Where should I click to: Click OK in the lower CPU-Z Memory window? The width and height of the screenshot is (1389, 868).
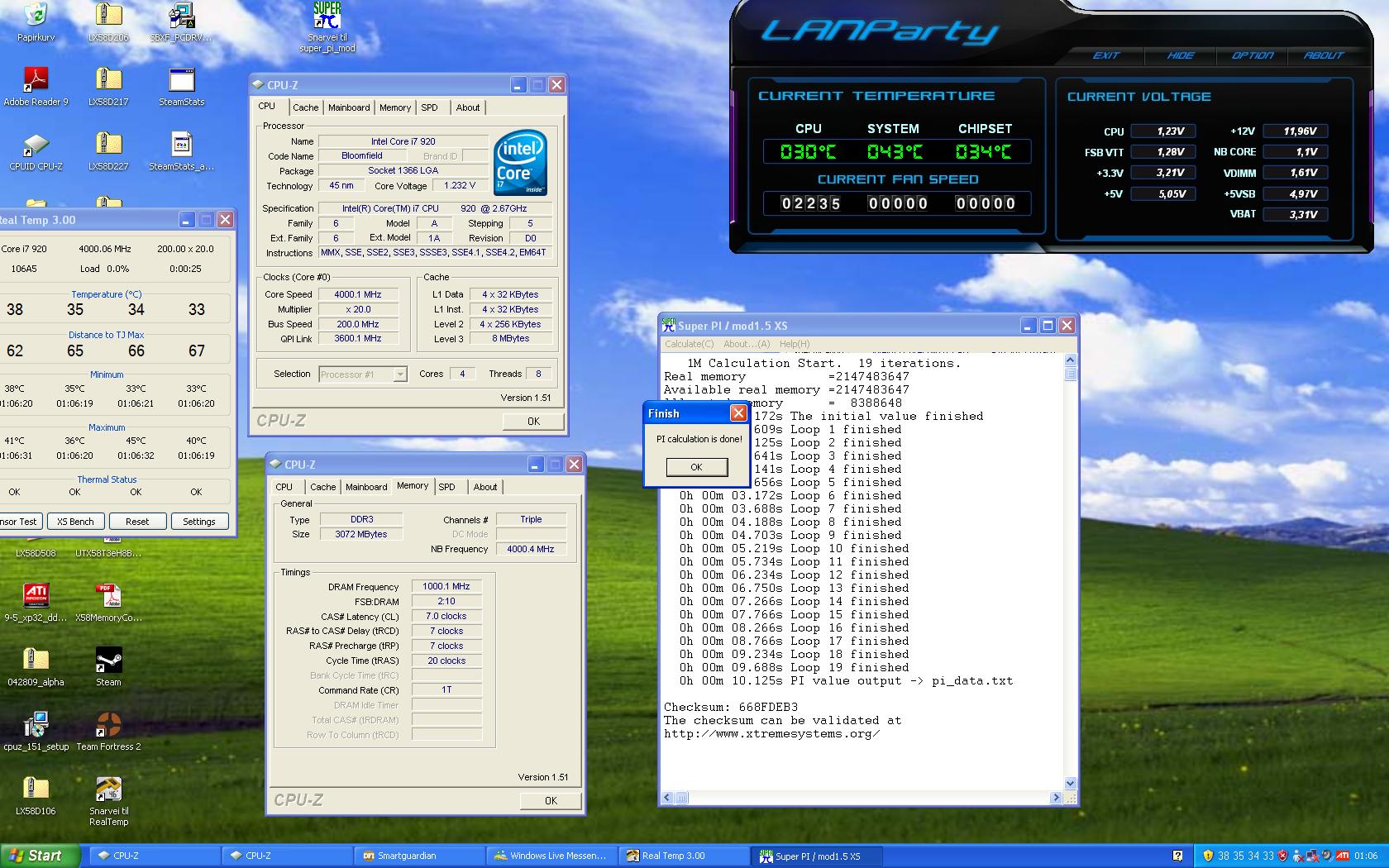click(551, 800)
